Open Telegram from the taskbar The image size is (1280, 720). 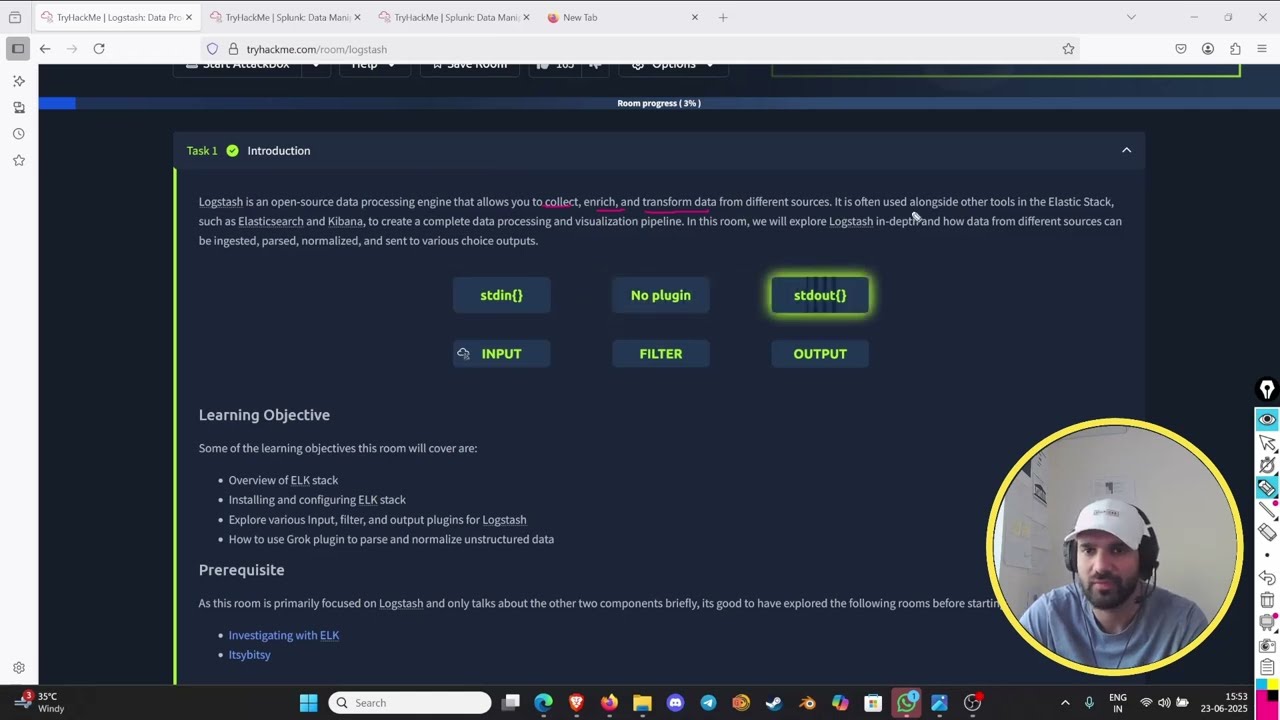click(708, 702)
